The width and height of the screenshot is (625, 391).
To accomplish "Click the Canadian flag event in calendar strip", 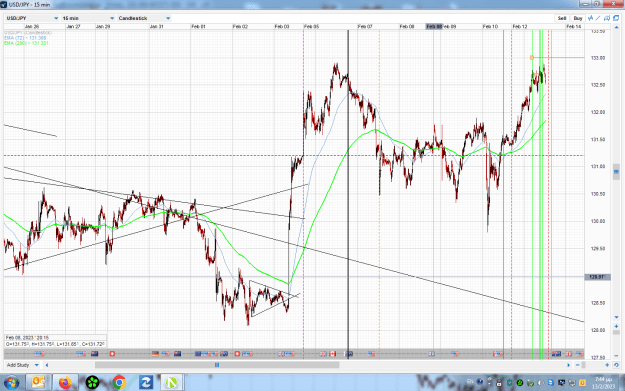I will pos(332,354).
